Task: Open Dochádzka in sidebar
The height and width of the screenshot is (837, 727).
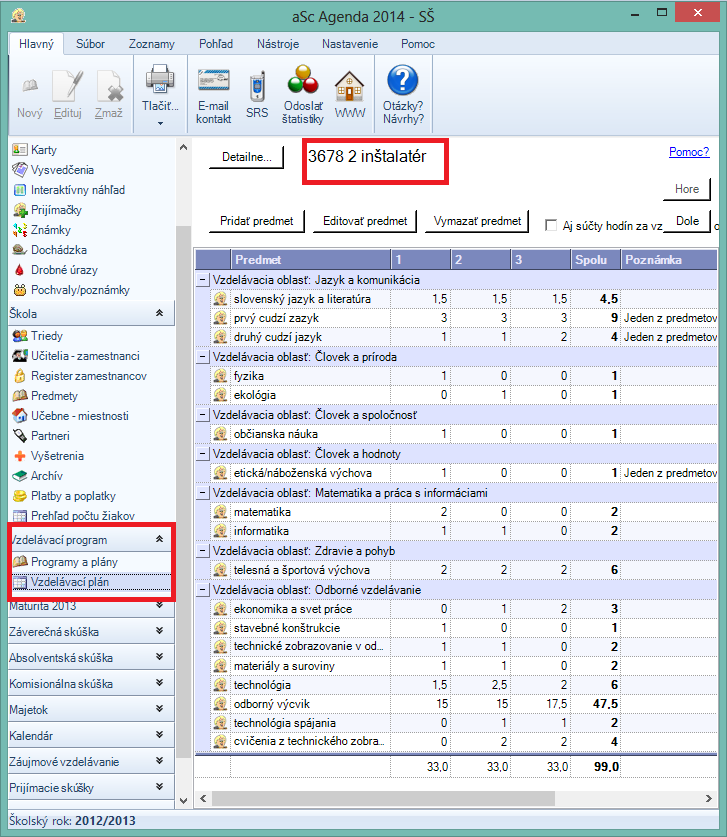Action: 50,250
